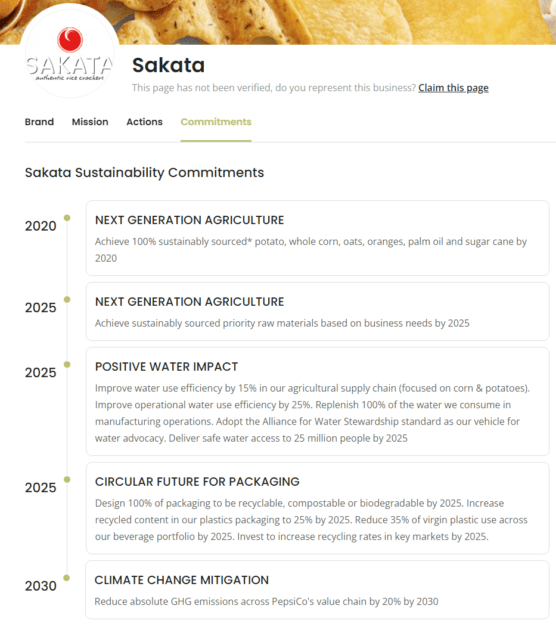Click the 'Claim this page' link

[453, 88]
